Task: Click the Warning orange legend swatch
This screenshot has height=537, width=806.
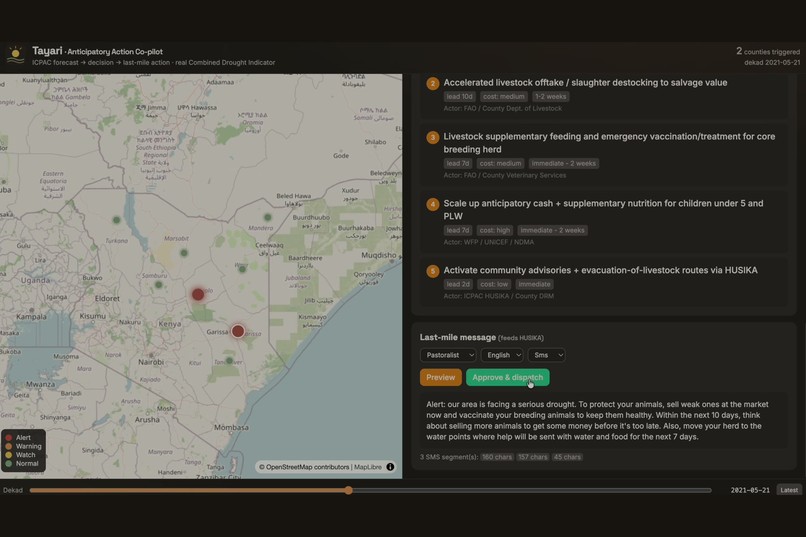Action: coord(9,447)
